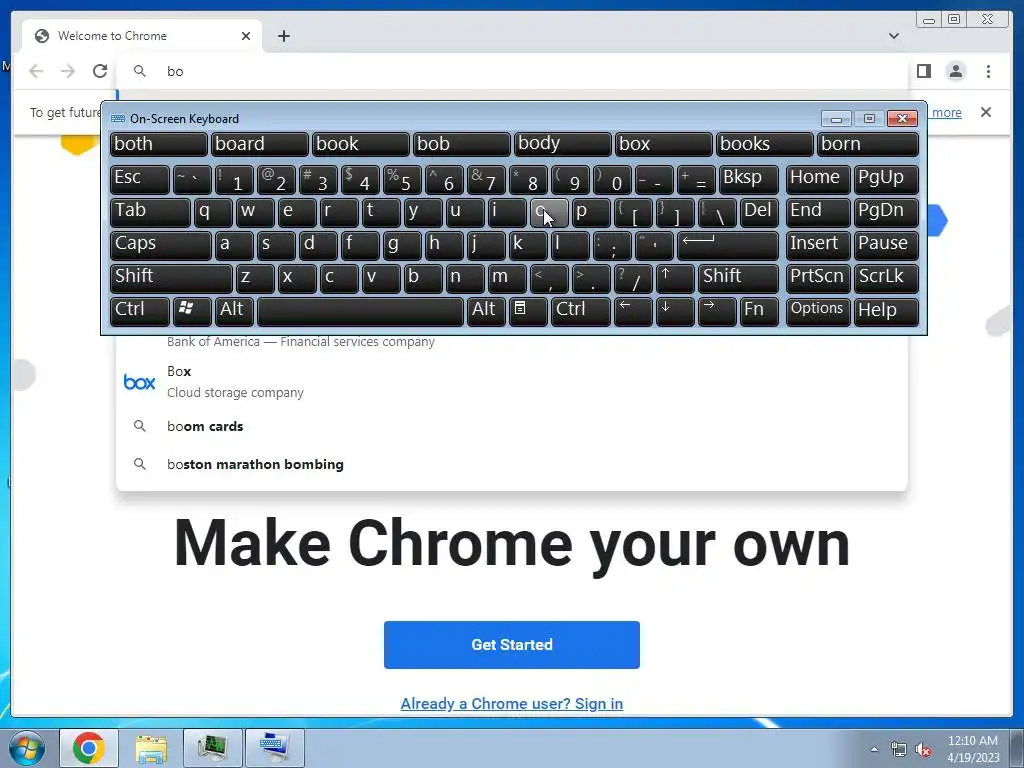The height and width of the screenshot is (768, 1024).
Task: Open a new Chrome tab
Action: 283,36
